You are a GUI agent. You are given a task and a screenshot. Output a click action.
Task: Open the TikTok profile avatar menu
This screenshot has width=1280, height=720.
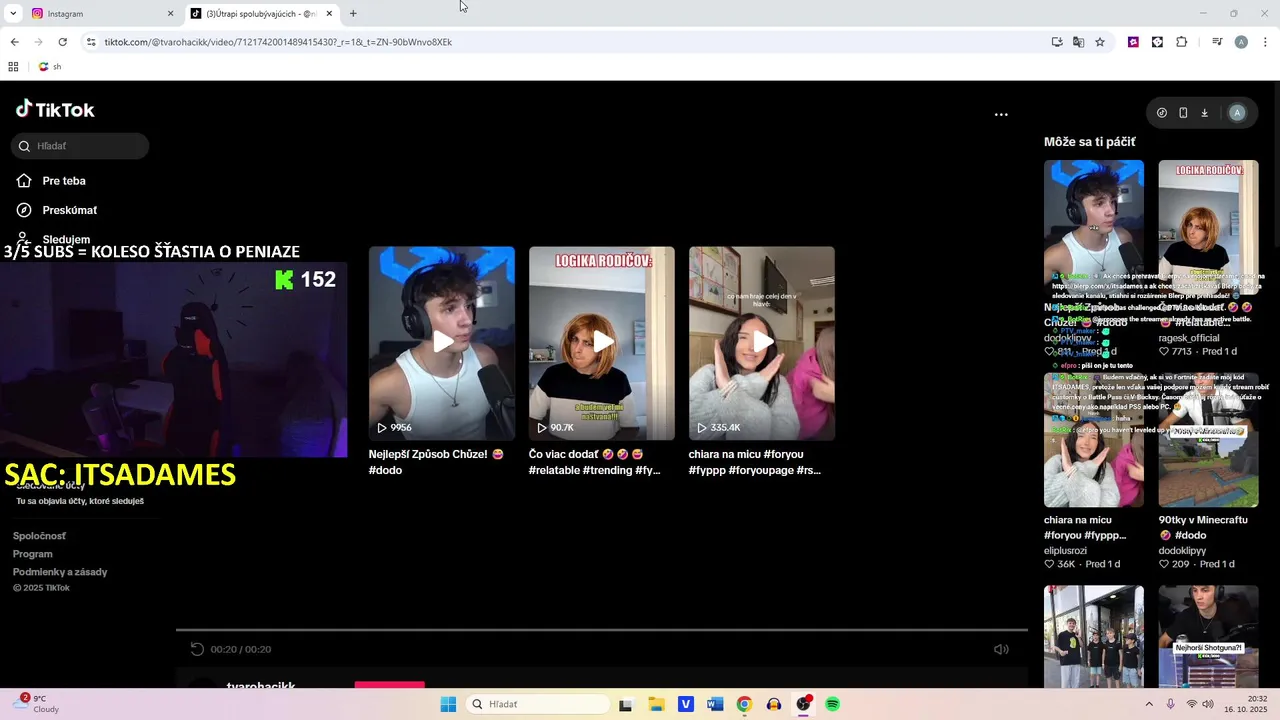pos(1237,113)
